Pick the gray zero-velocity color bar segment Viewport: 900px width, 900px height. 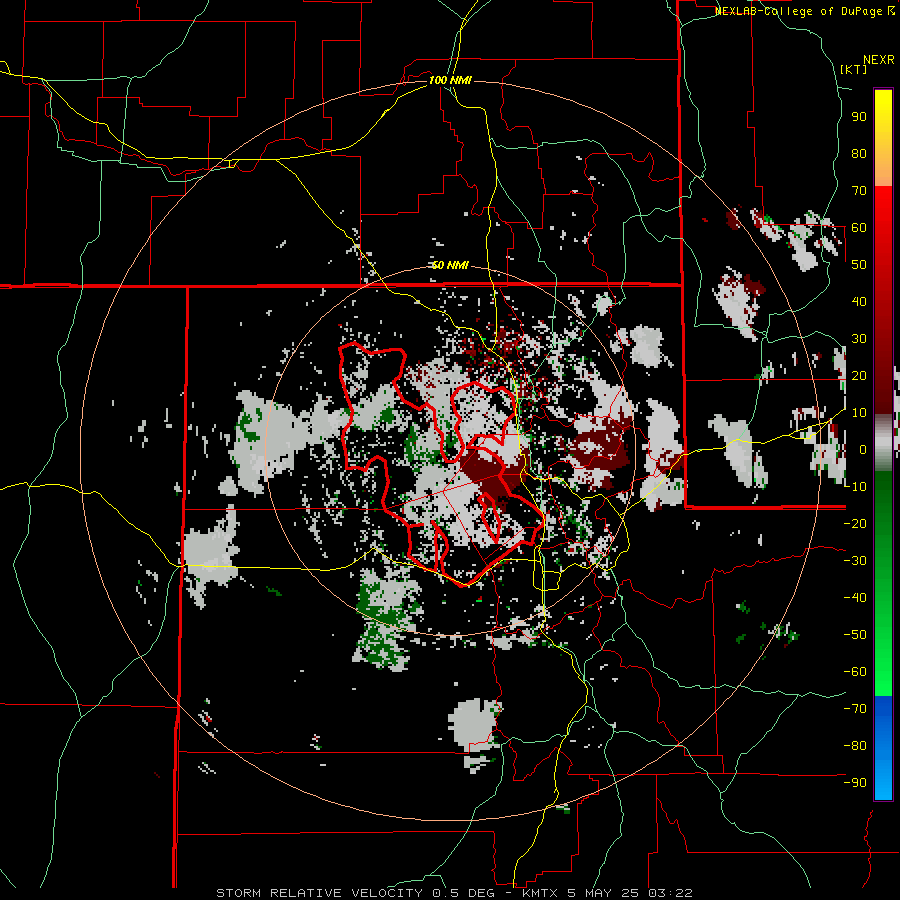pos(883,443)
